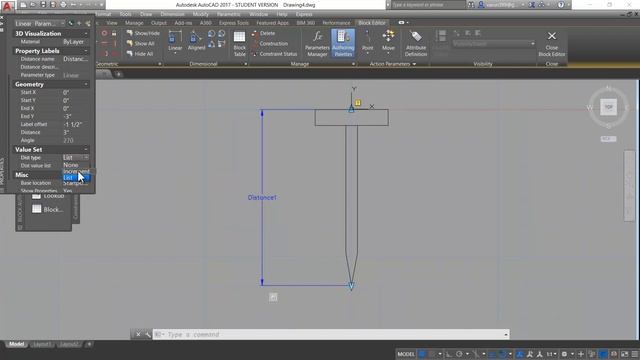The width and height of the screenshot is (640, 360).
Task: Click Show/Hide geometric constraints
Action: point(143,33)
